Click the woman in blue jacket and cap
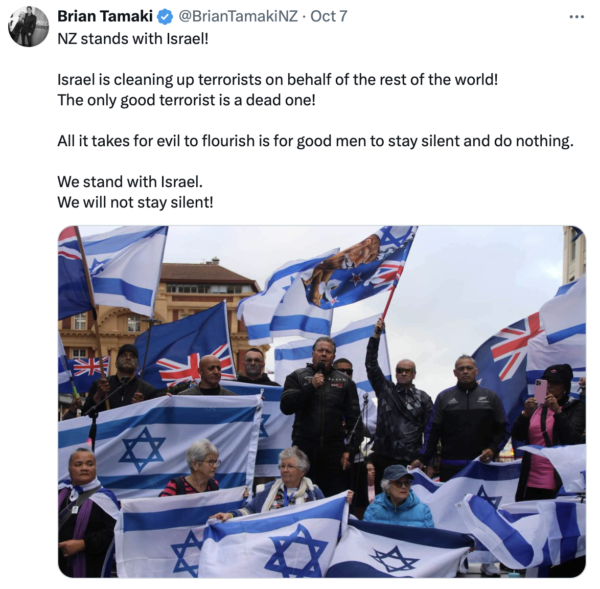This screenshot has height=589, width=600. coord(398,496)
